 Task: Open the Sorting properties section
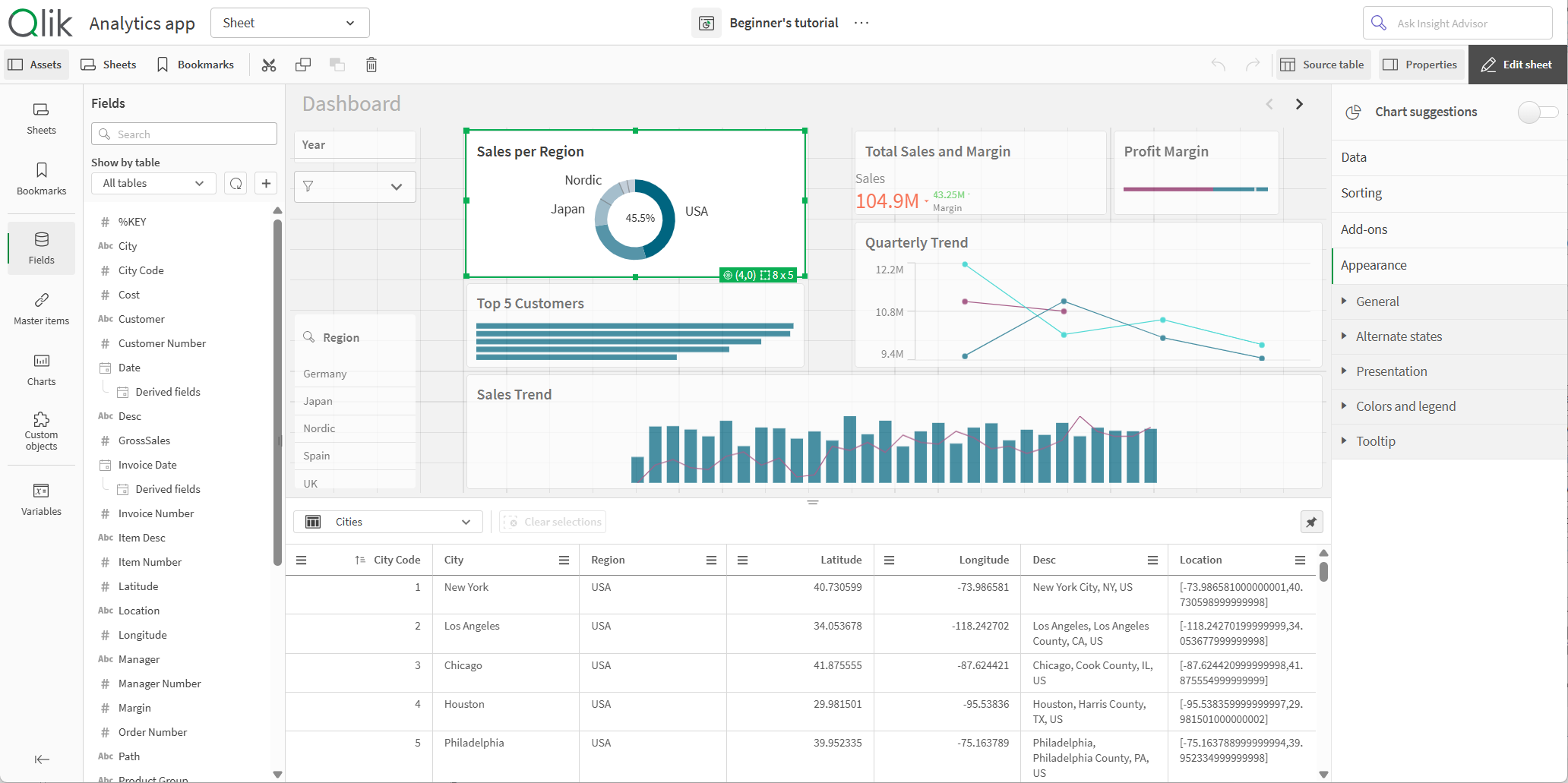1361,193
